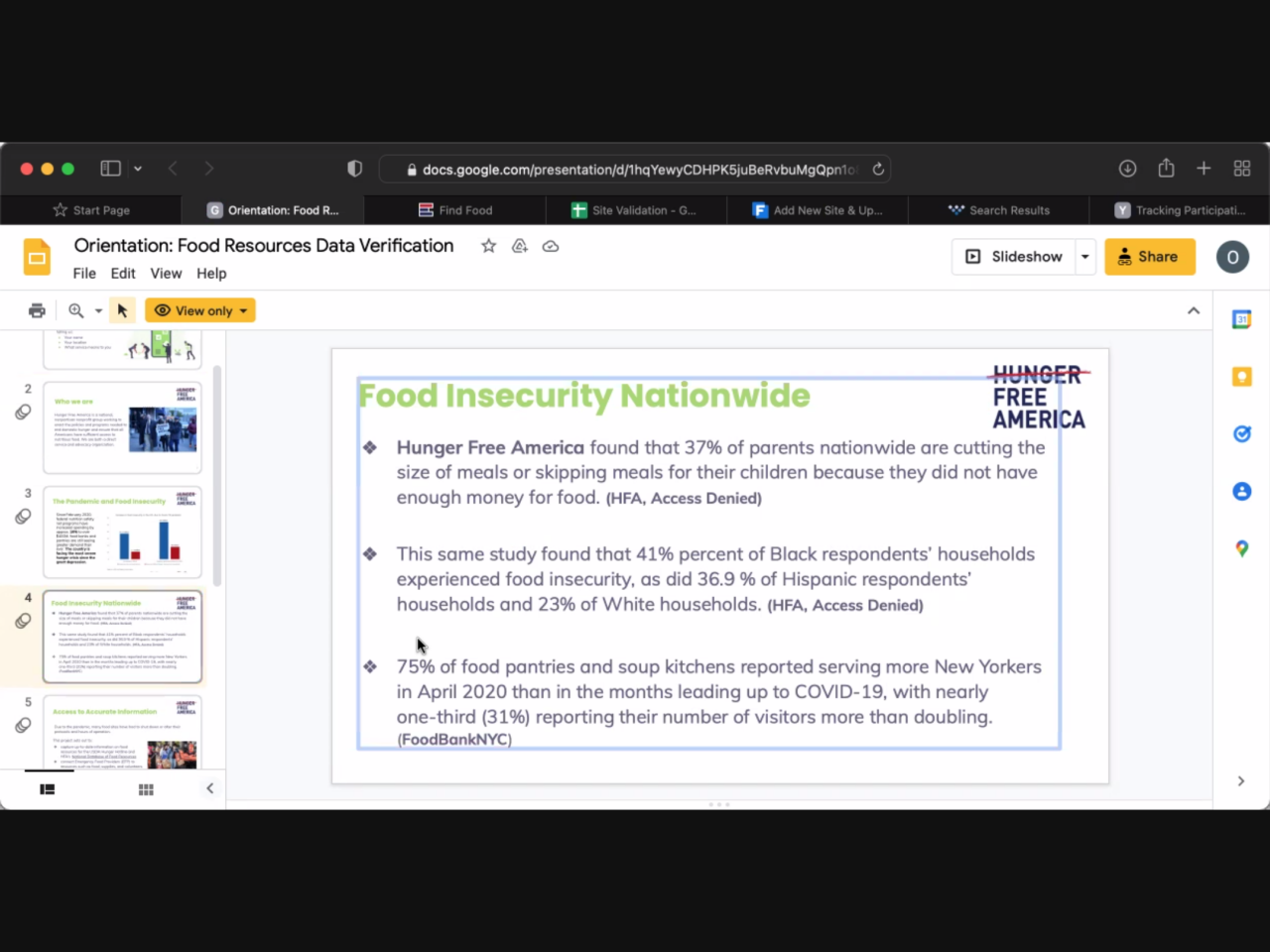The height and width of the screenshot is (952, 1270).
Task: Click the Safari privacy shield icon
Action: tap(354, 169)
